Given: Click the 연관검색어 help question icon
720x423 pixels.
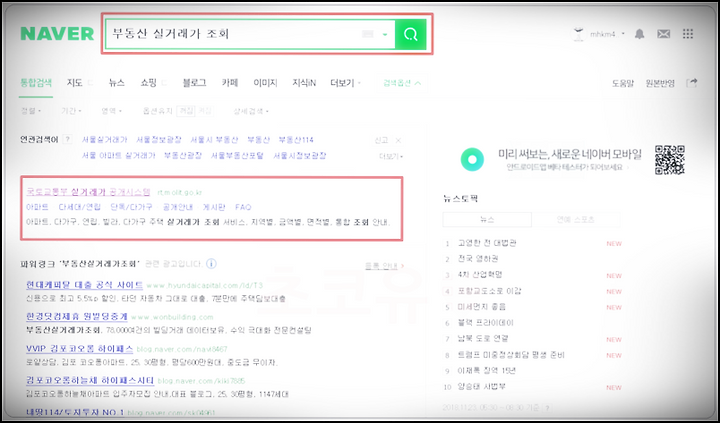Looking at the screenshot, I should tap(68, 140).
